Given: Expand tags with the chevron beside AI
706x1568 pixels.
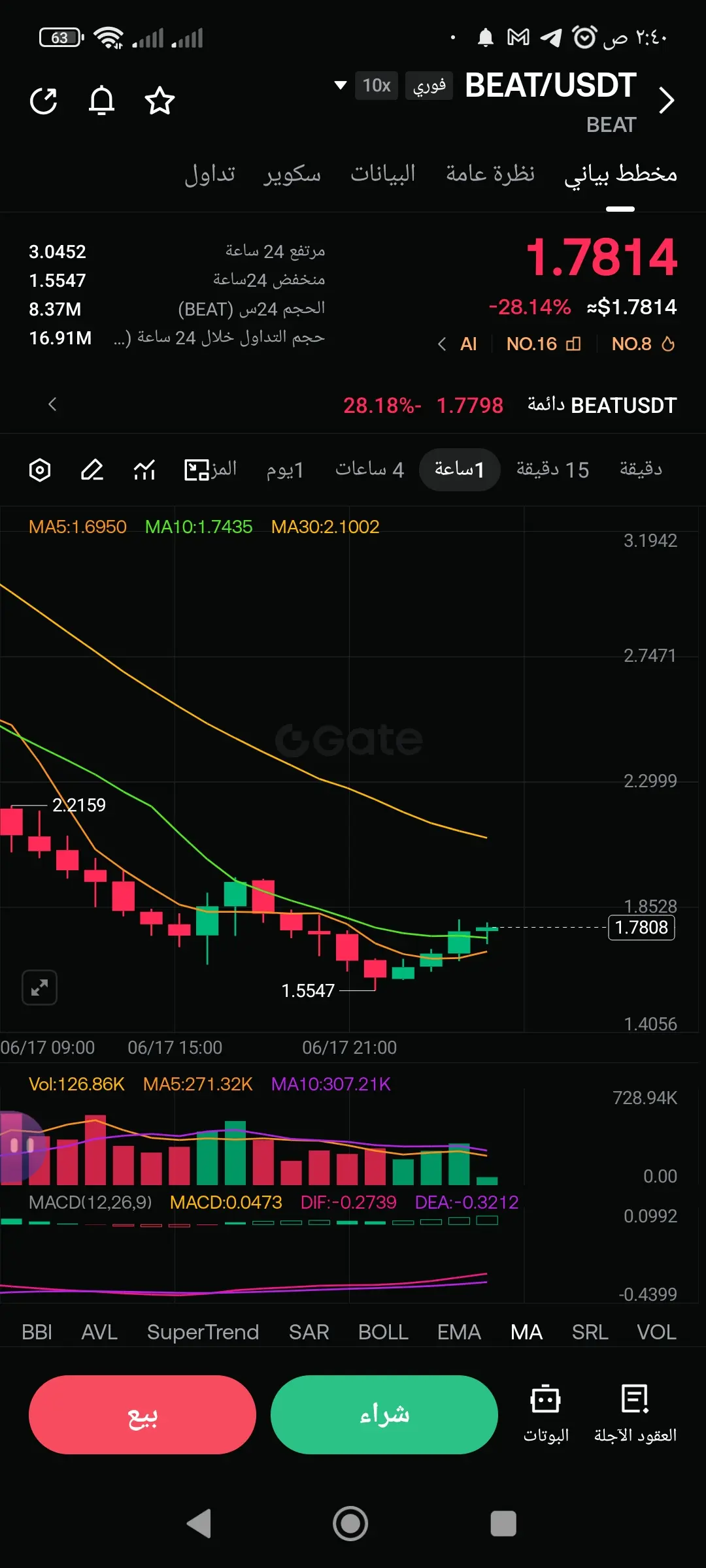Looking at the screenshot, I should pos(442,344).
